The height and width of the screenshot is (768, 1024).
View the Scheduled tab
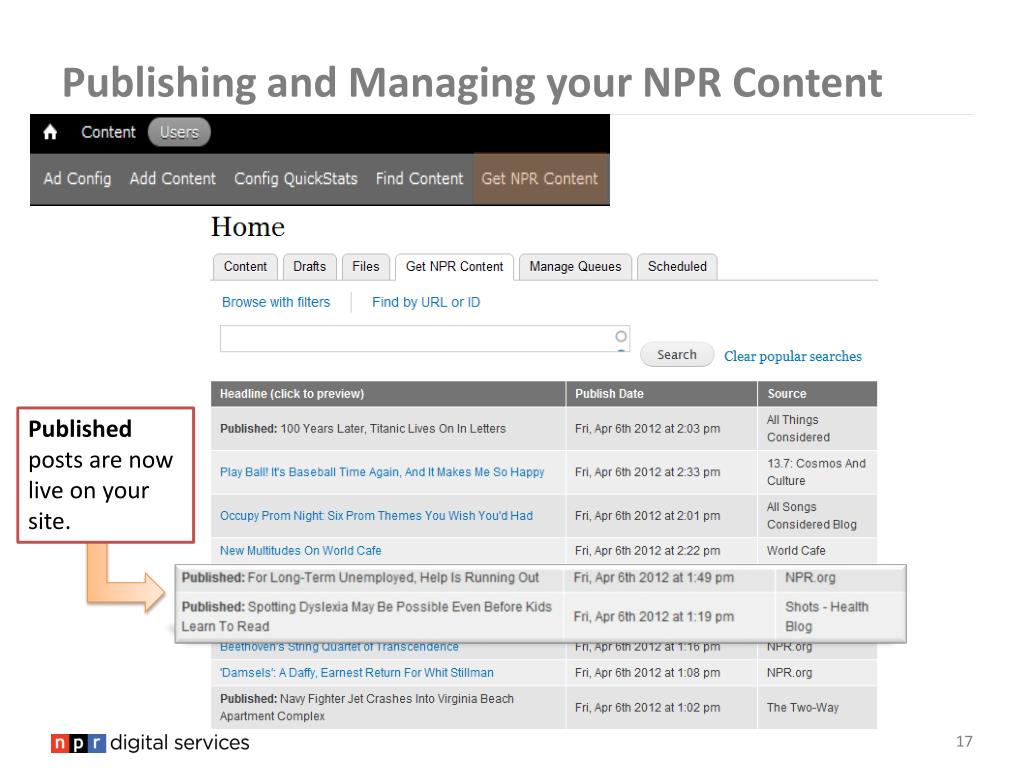[677, 266]
